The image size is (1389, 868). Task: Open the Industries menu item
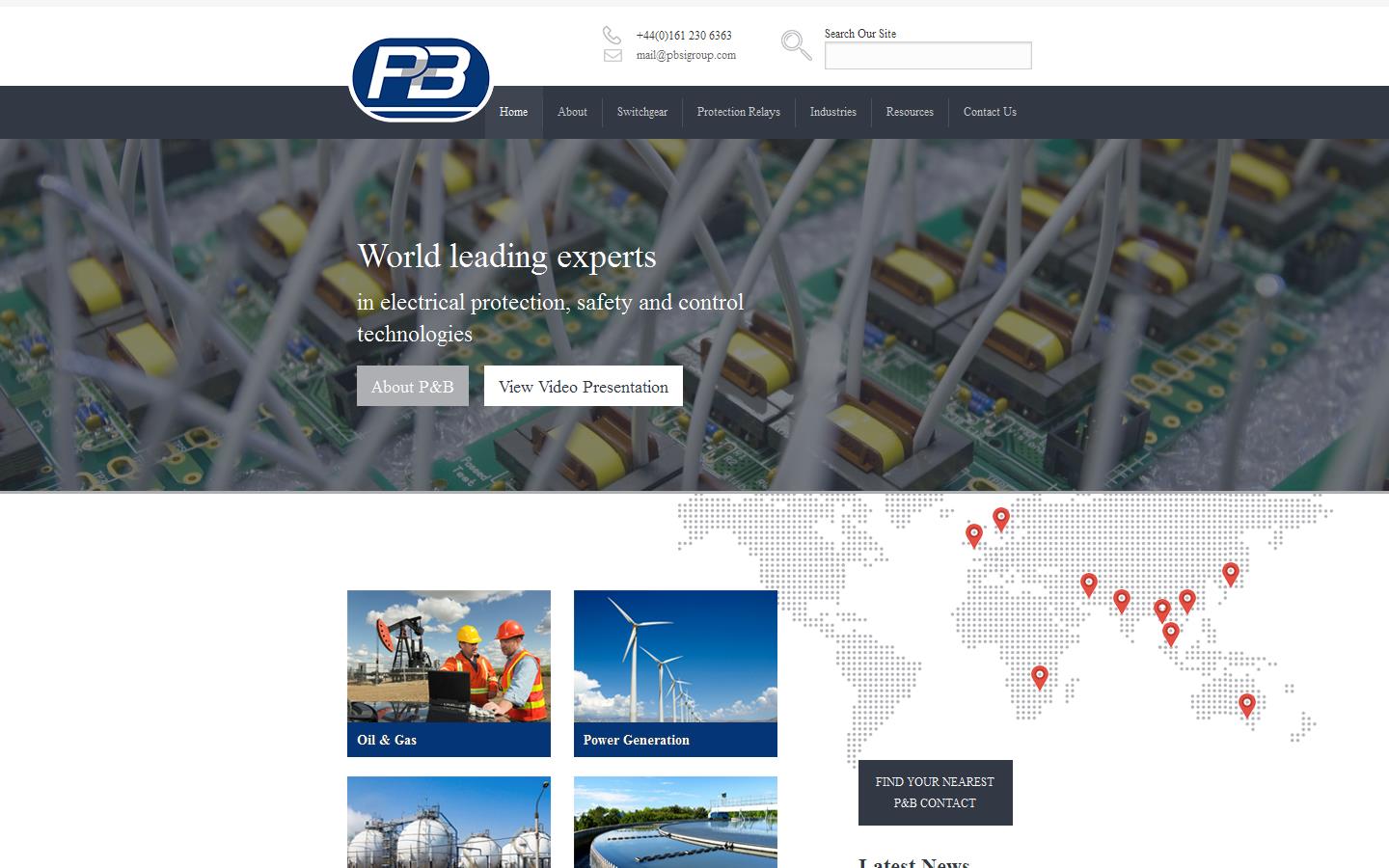coord(831,112)
